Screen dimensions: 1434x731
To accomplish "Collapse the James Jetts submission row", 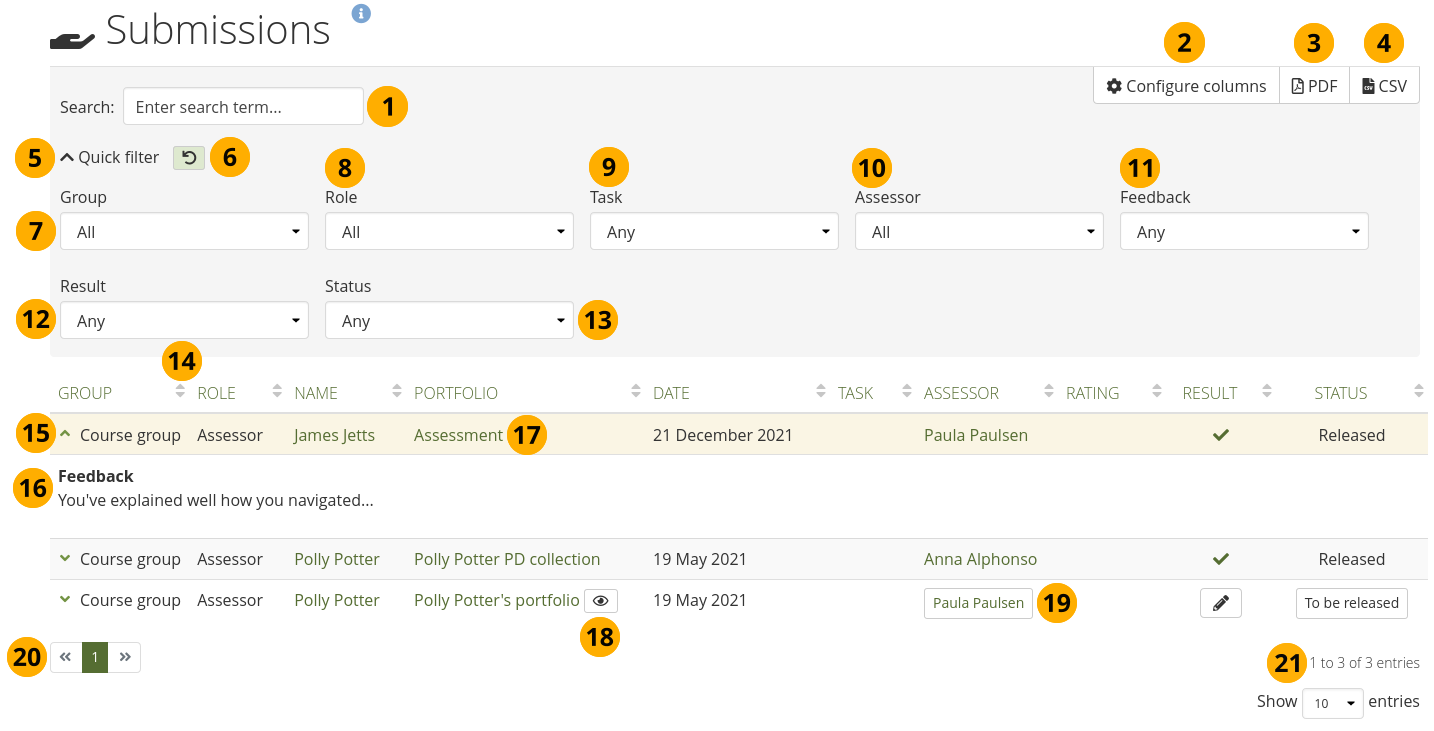I will (x=66, y=435).
